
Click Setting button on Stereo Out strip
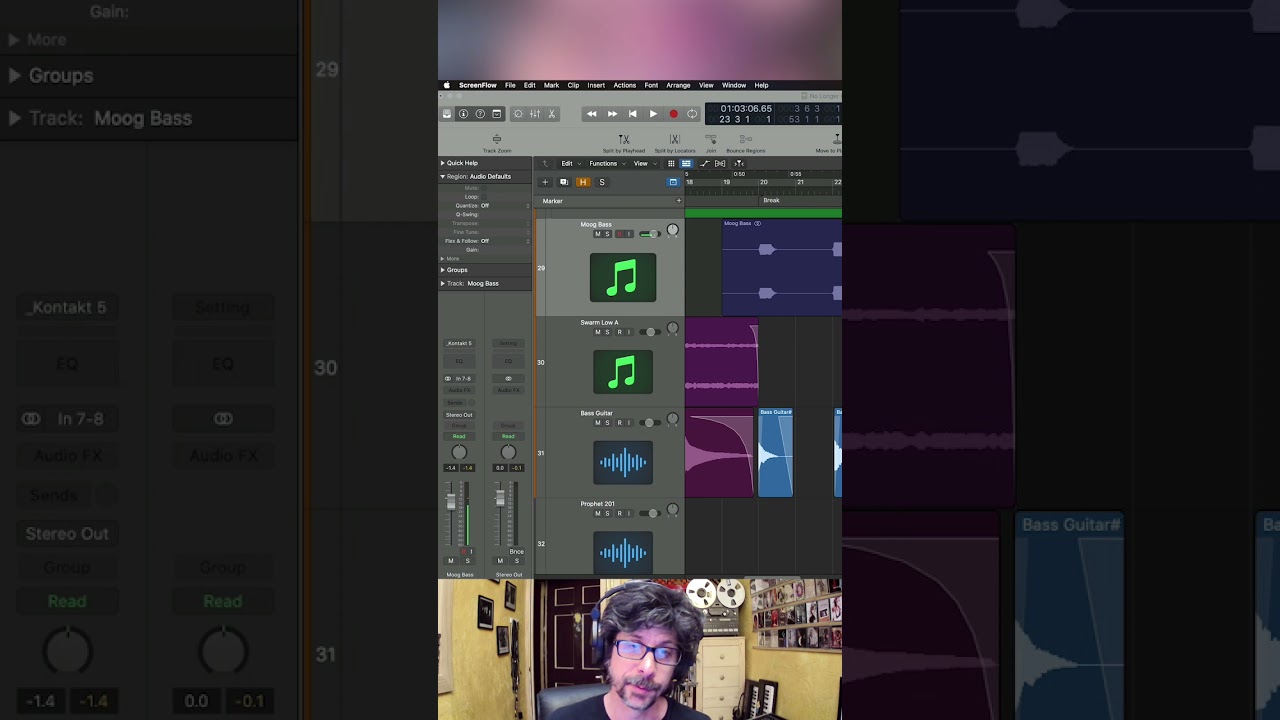[x=508, y=343]
